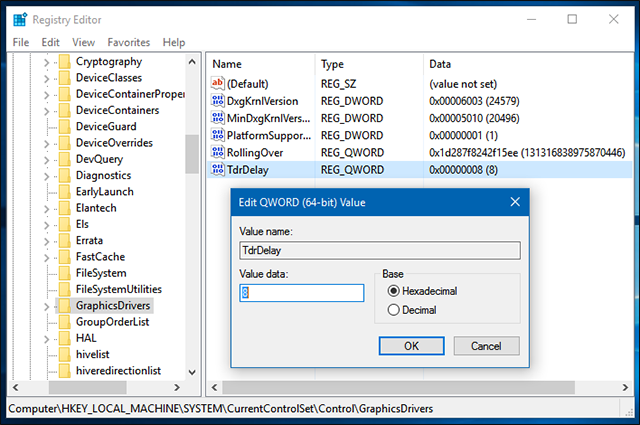Click the DeviceClasses folder icon

coord(65,78)
